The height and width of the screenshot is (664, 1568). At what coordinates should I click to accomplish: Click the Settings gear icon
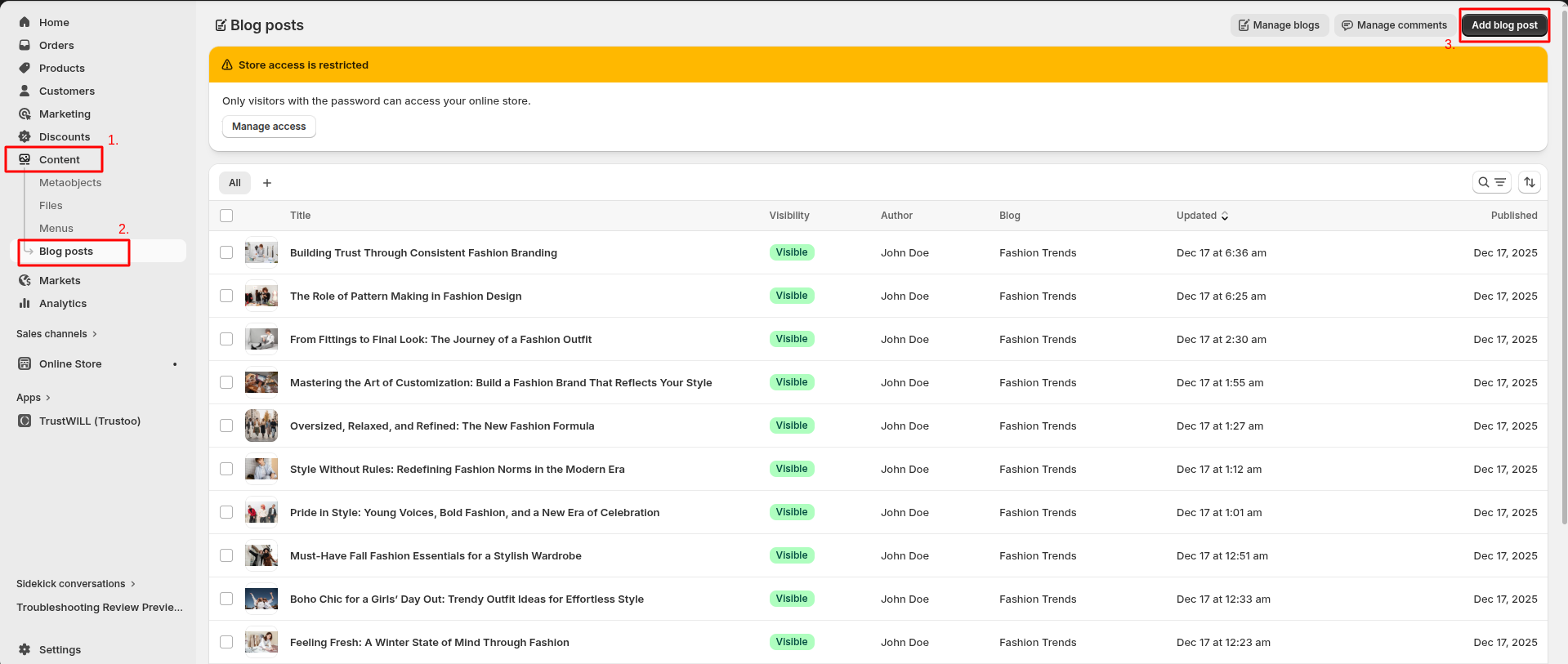[x=25, y=649]
